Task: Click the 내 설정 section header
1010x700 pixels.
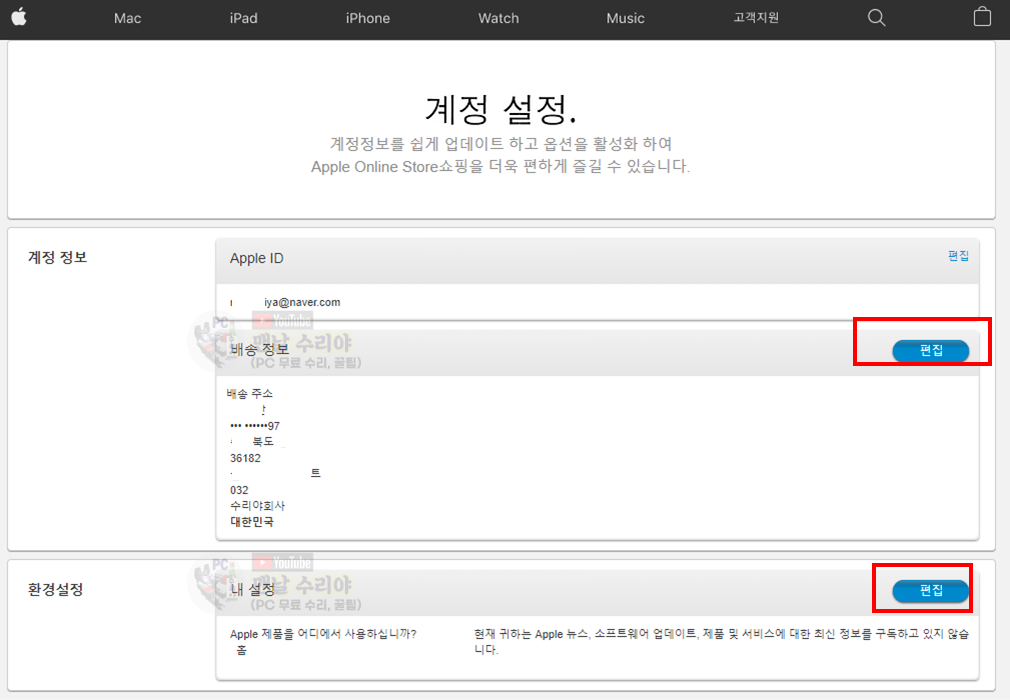Action: tap(253, 589)
